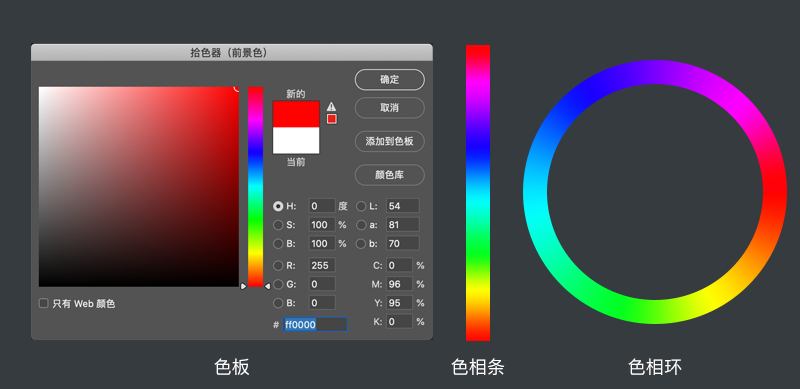This screenshot has width=800, height=389.
Task: Click the C cyan percent field
Action: click(x=399, y=265)
